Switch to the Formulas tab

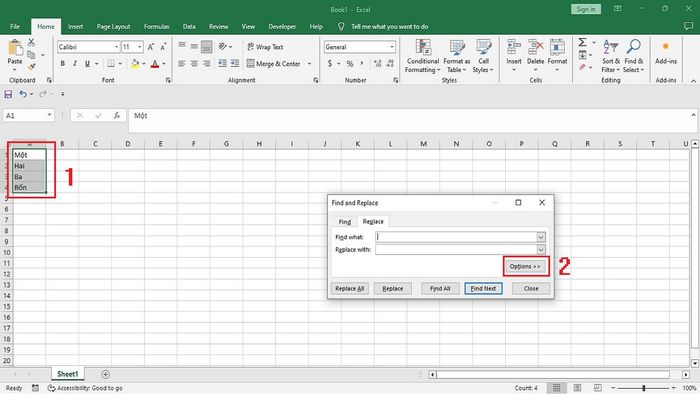(x=156, y=27)
